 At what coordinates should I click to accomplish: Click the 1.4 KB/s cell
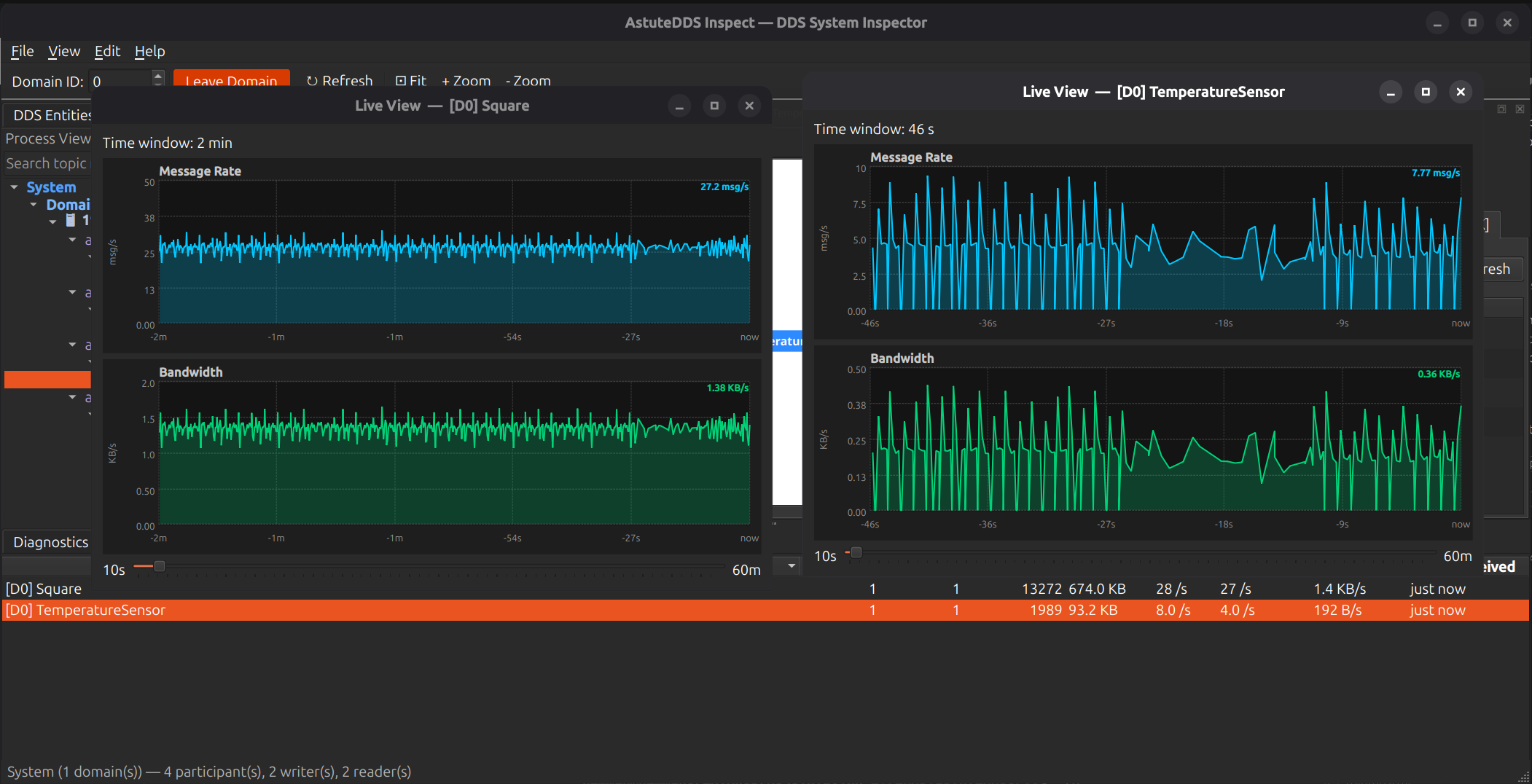click(x=1340, y=589)
